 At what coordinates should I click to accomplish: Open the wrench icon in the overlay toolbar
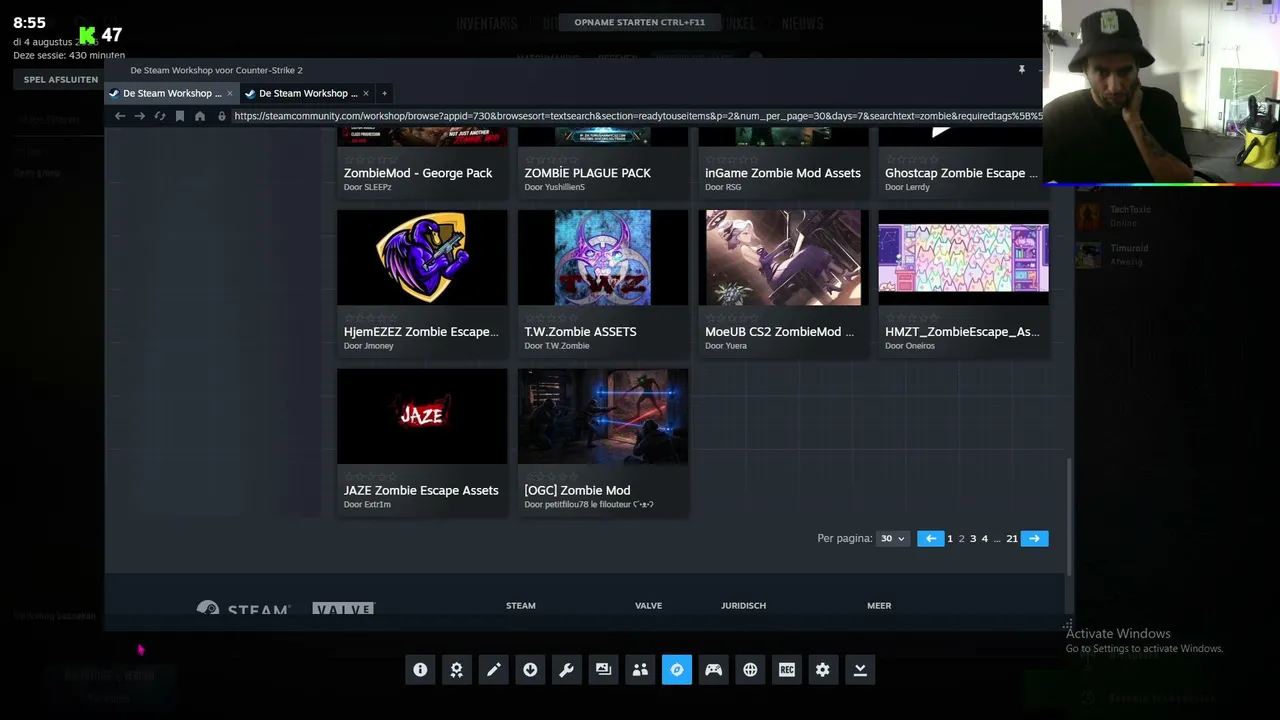567,670
